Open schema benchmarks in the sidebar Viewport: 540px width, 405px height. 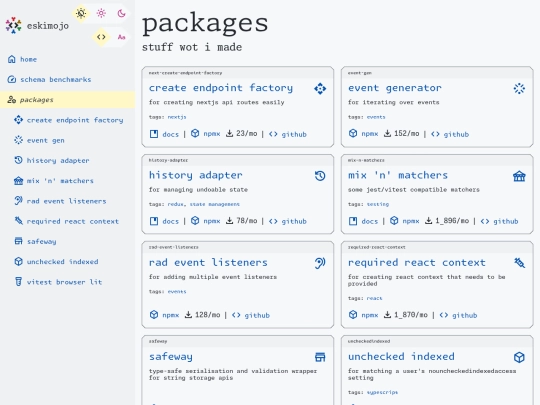pos(68,80)
